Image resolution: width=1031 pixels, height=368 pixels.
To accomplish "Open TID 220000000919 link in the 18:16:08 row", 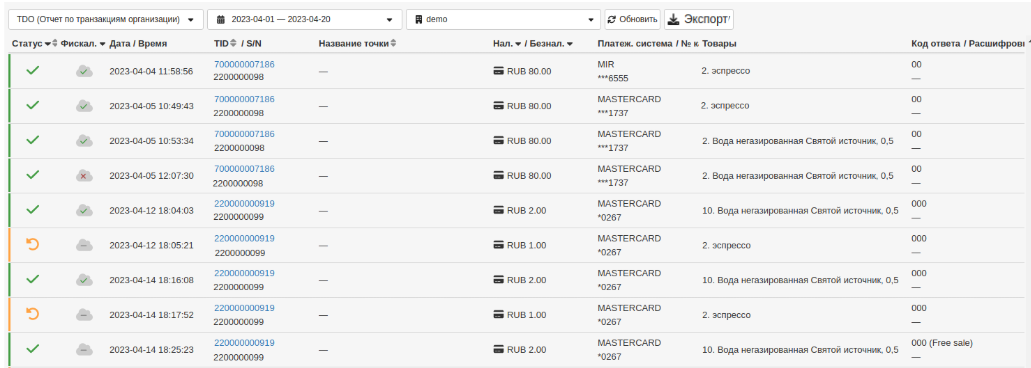I will (245, 273).
